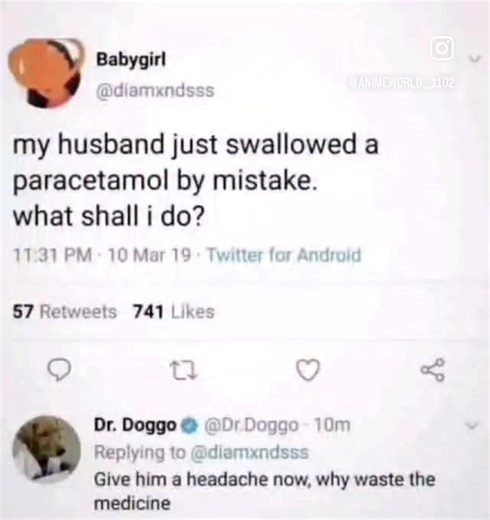Click the @diamxndsss handle under Babygirl
Screen dimensions: 490x520
pos(155,90)
